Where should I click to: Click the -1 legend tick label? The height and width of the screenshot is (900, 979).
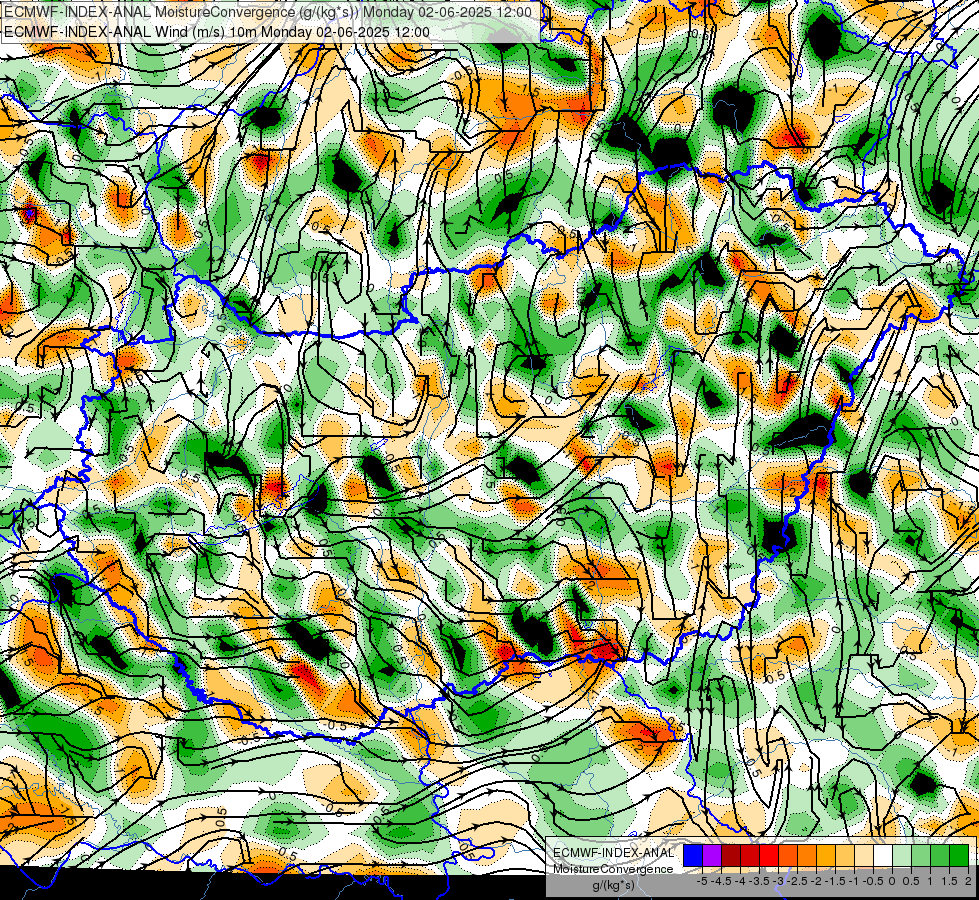tap(855, 881)
